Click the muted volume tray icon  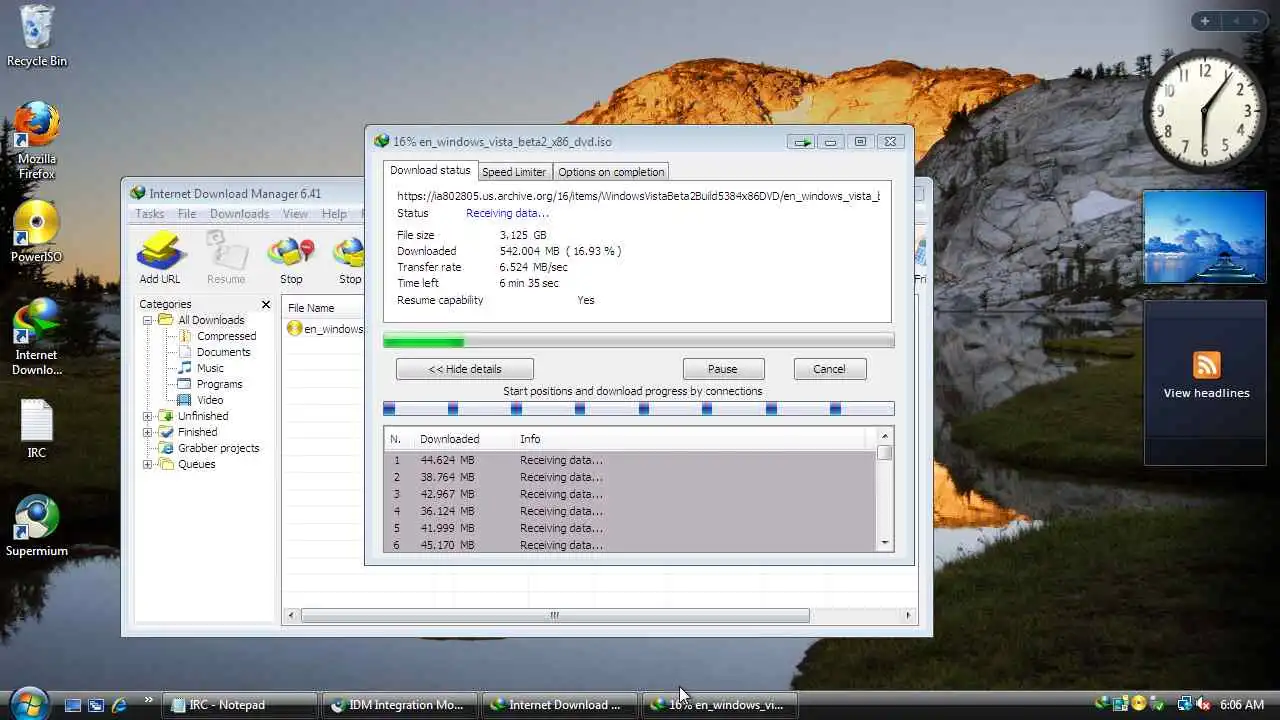point(1202,705)
